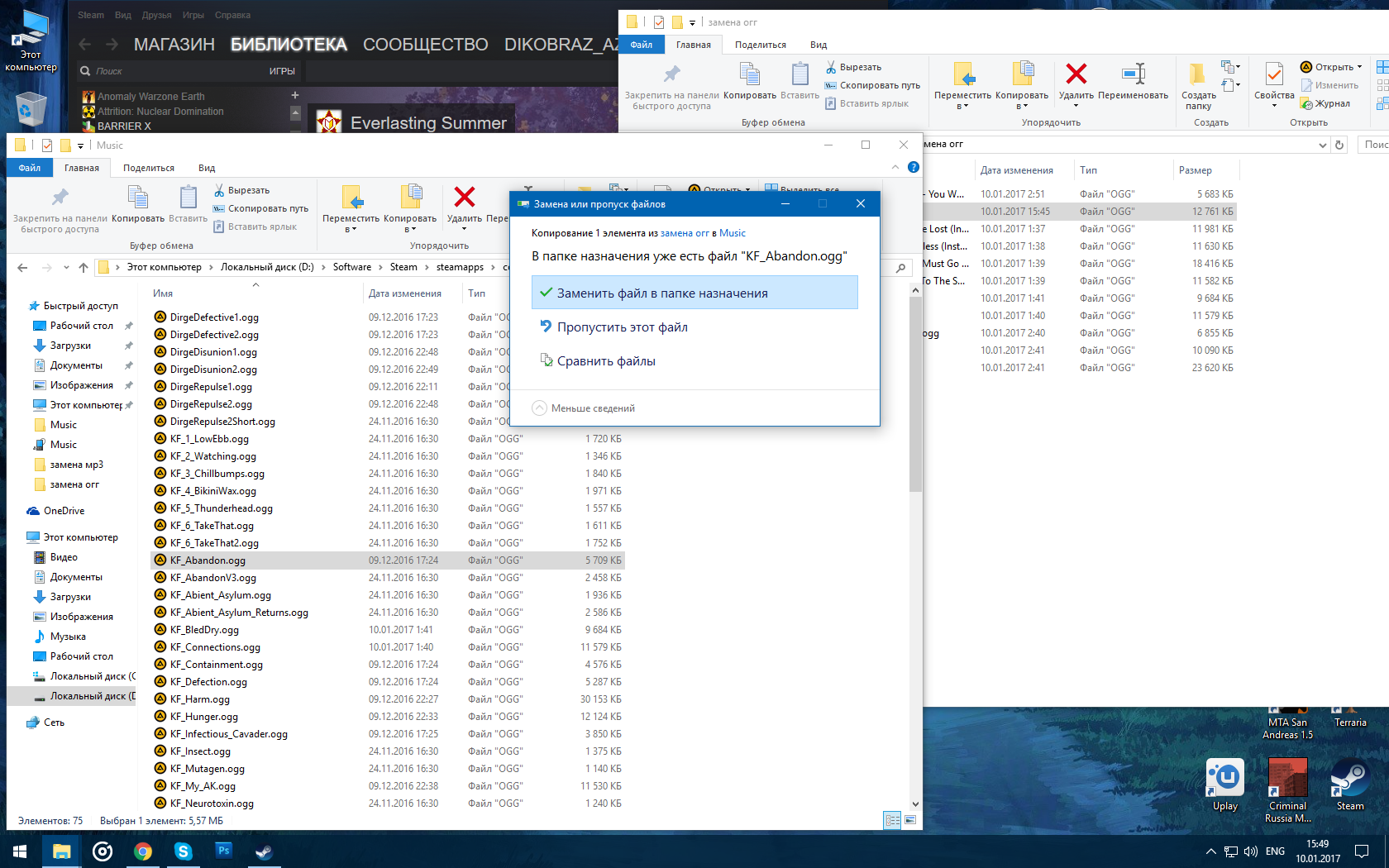Click the red Удалить icon in Music window
The image size is (1389, 868).
click(x=465, y=197)
